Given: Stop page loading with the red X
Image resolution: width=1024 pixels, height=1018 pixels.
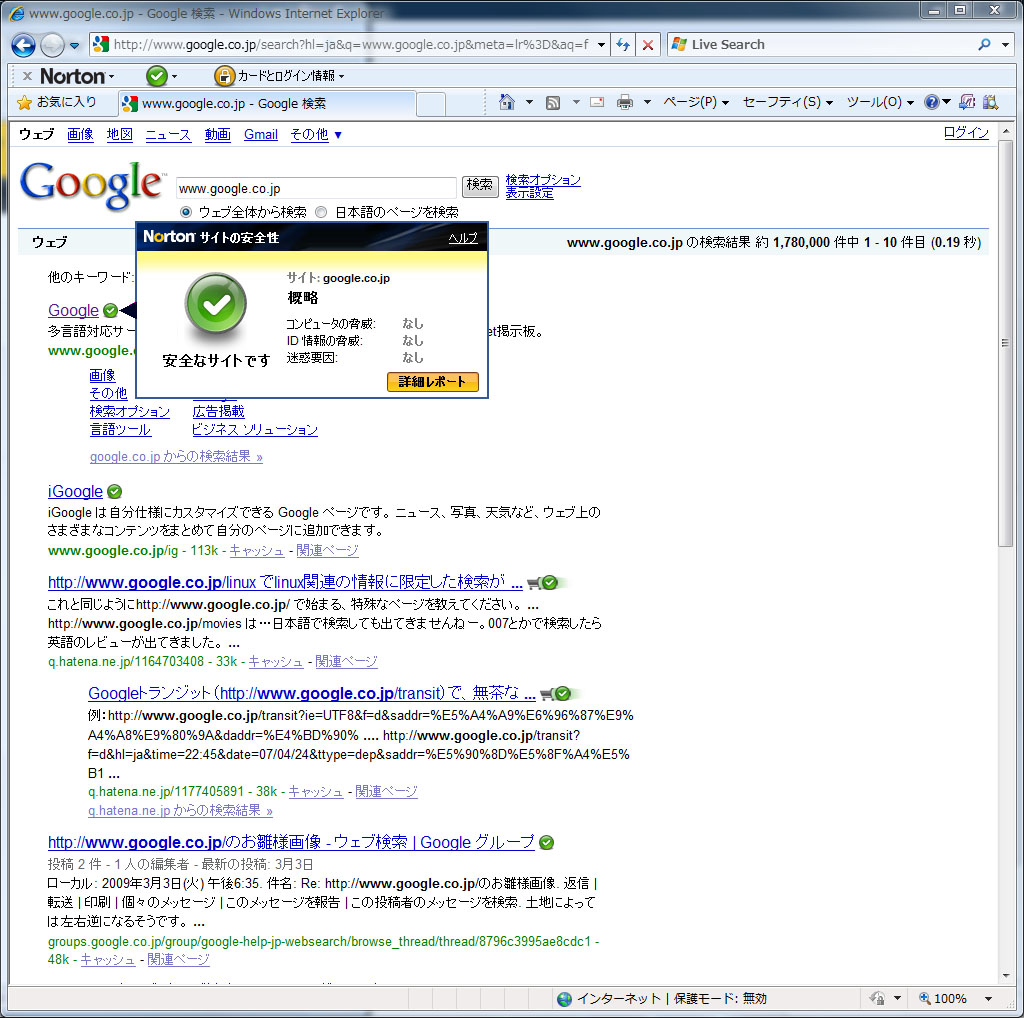Looking at the screenshot, I should point(647,44).
